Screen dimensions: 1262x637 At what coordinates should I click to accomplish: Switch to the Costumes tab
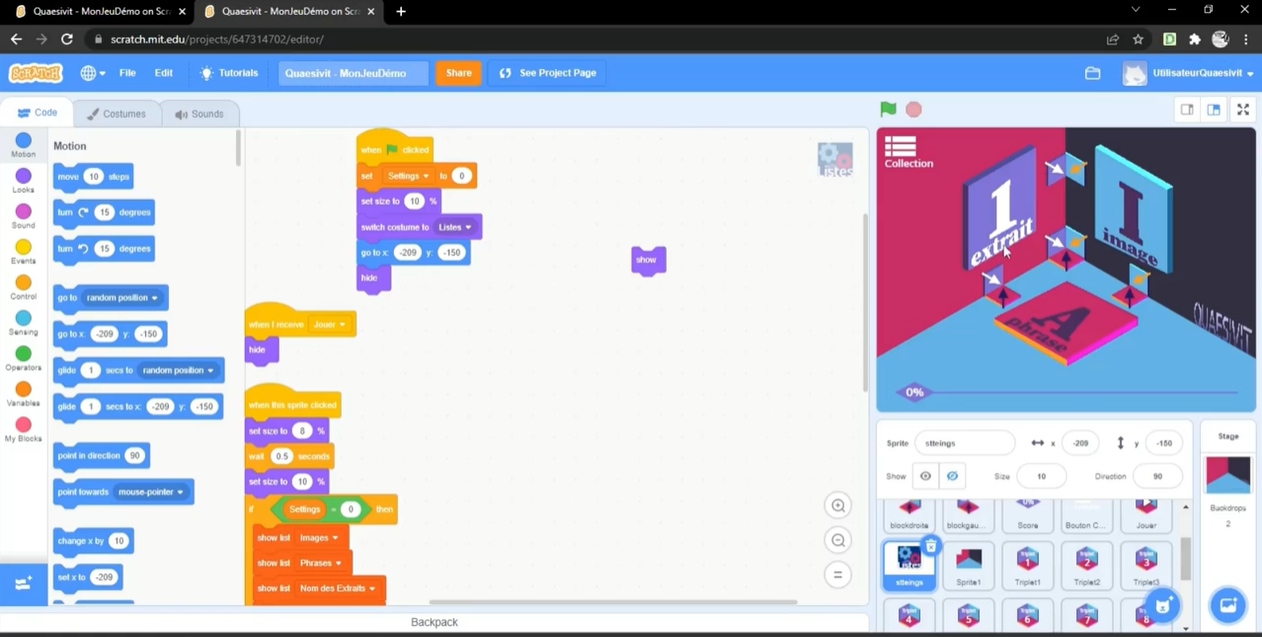(116, 114)
